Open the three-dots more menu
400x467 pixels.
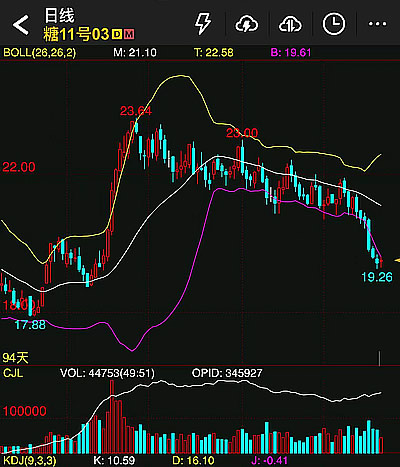(377, 24)
